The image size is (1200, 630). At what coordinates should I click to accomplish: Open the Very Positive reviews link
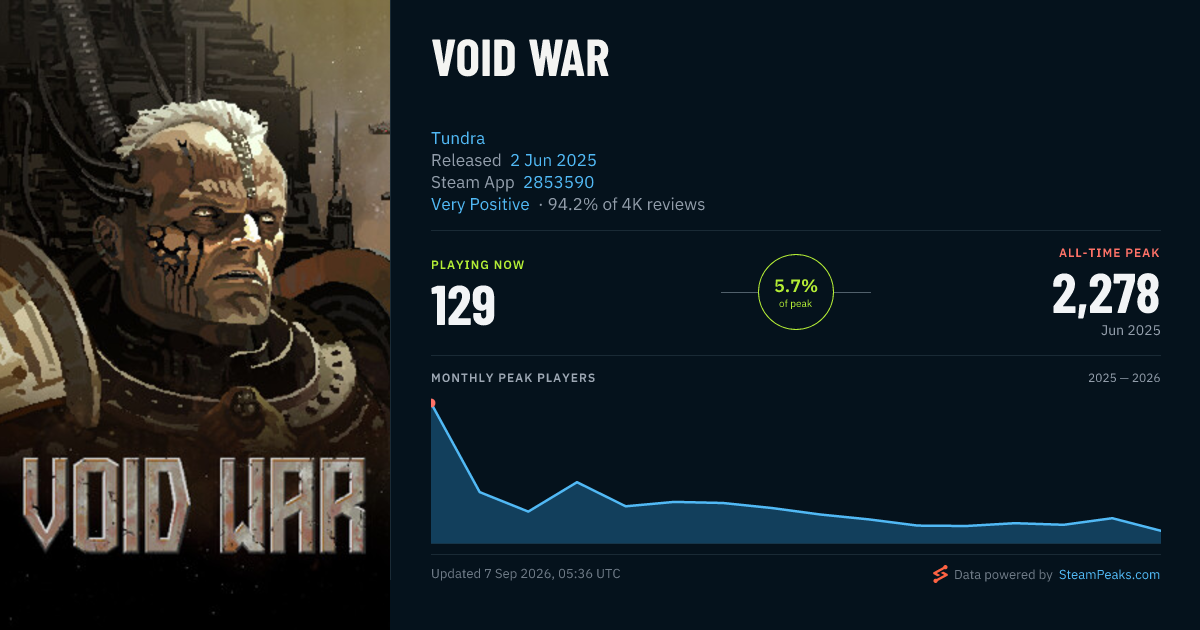480,204
